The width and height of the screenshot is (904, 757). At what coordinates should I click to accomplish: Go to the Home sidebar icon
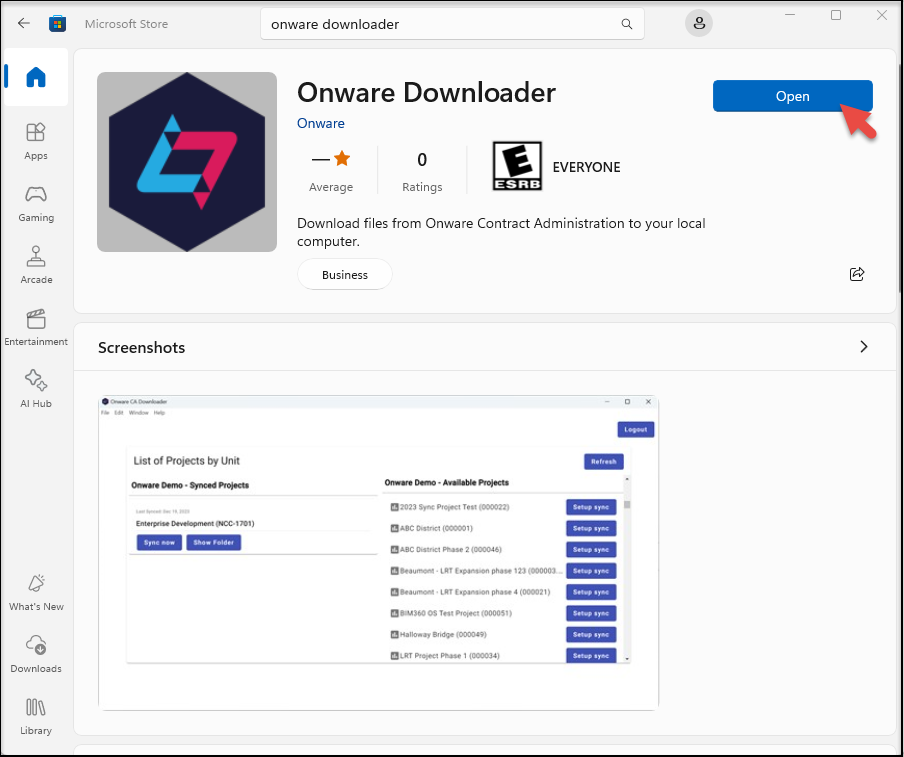36,77
